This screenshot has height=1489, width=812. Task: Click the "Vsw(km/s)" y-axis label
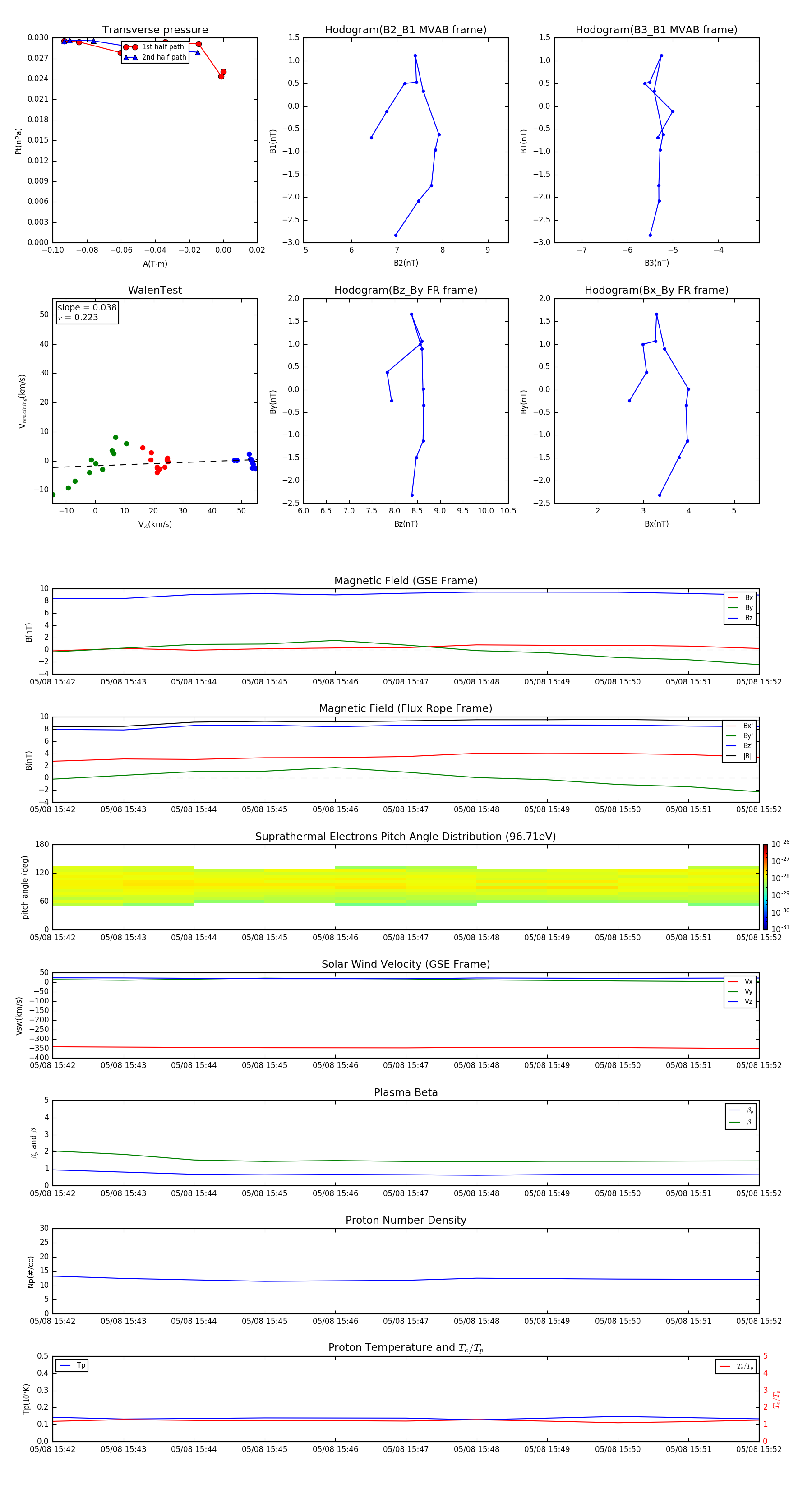tap(18, 1016)
